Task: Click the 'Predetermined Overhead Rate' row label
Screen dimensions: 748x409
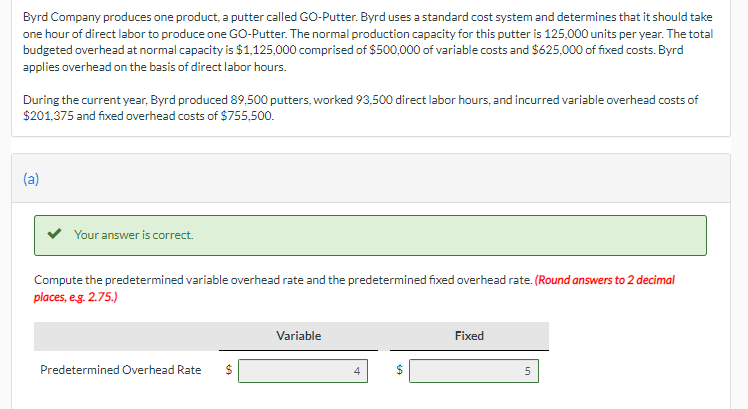Action: coord(121,370)
